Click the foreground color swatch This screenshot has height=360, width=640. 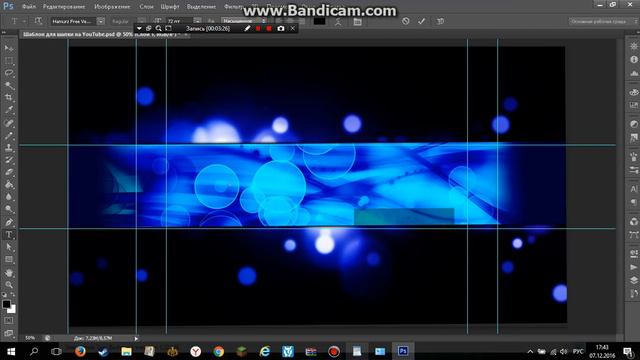(6, 304)
